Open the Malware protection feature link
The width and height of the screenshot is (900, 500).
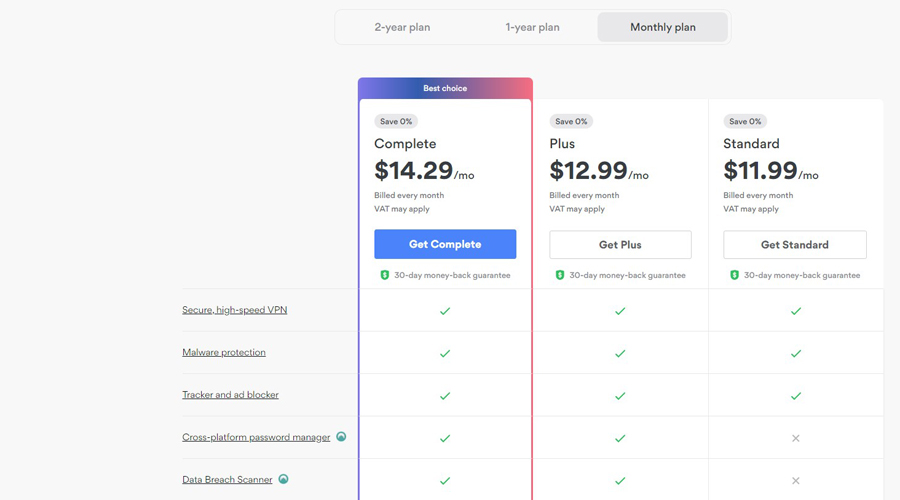pos(224,352)
